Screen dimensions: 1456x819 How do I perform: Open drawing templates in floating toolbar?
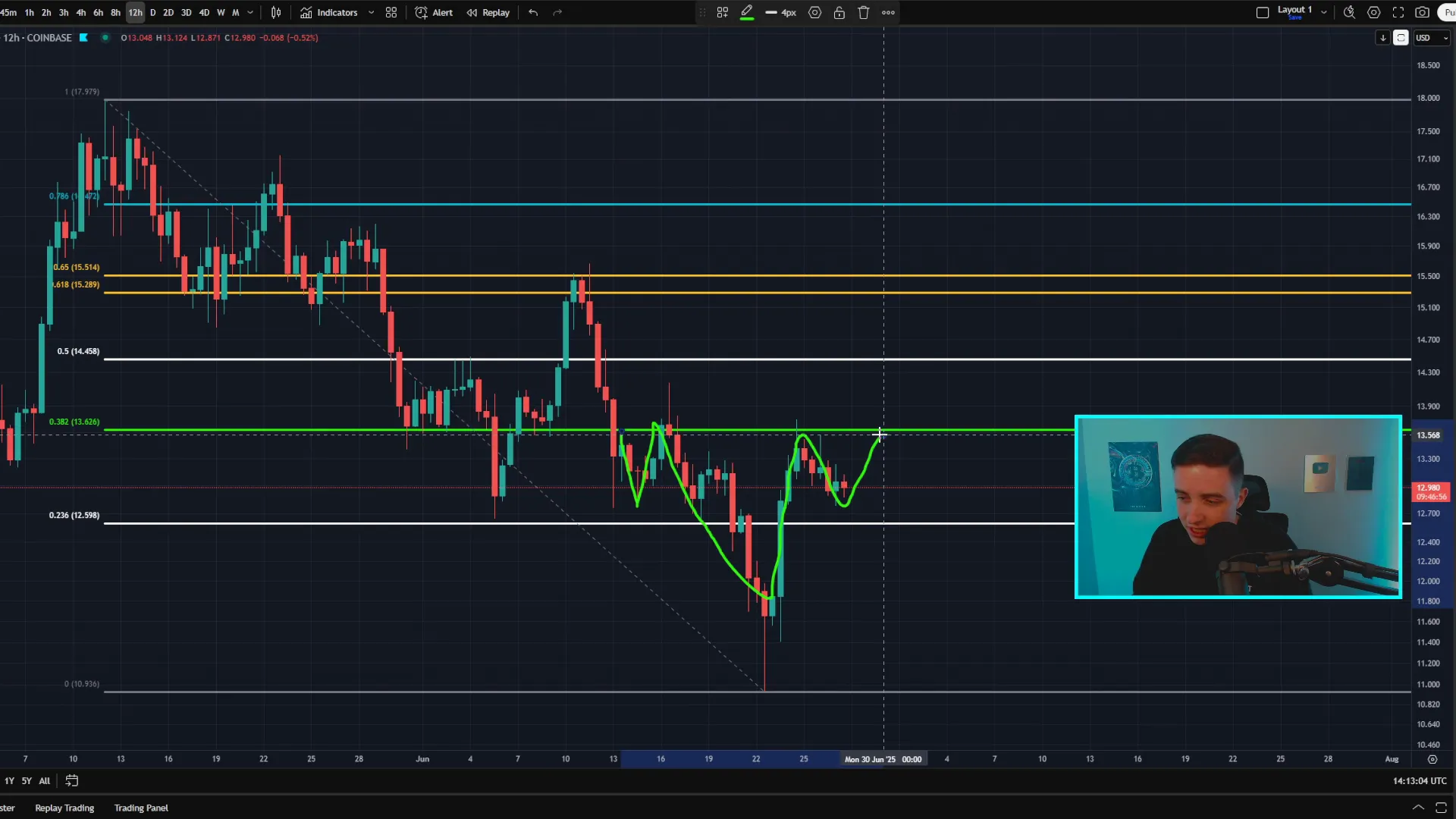pyautogui.click(x=723, y=12)
